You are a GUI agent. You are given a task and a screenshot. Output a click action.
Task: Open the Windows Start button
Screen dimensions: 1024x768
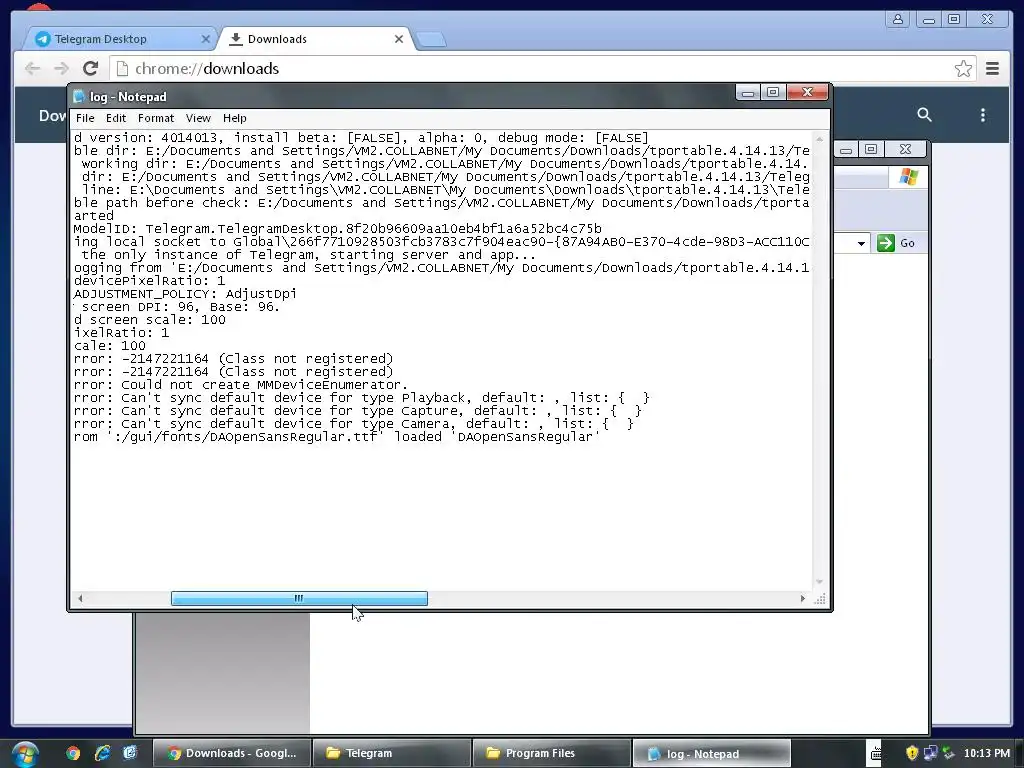(x=24, y=754)
